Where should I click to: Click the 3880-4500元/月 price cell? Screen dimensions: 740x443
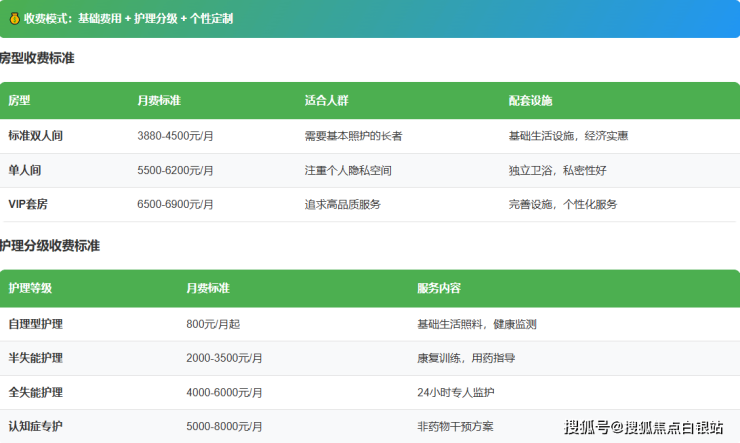pyautogui.click(x=175, y=136)
